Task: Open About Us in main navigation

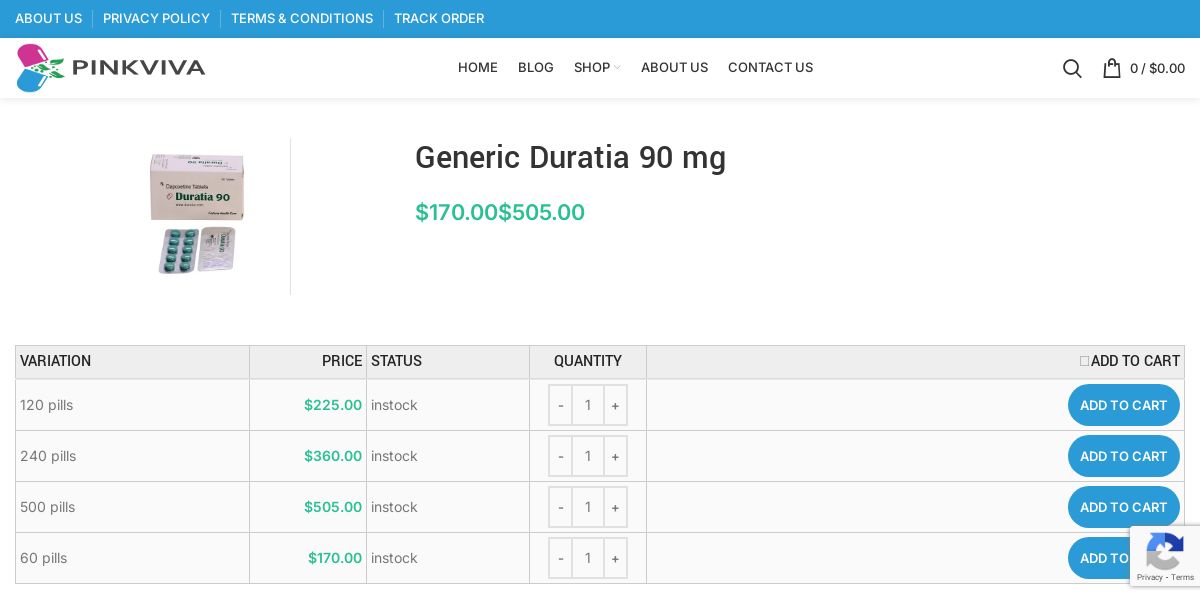Action: coord(674,68)
